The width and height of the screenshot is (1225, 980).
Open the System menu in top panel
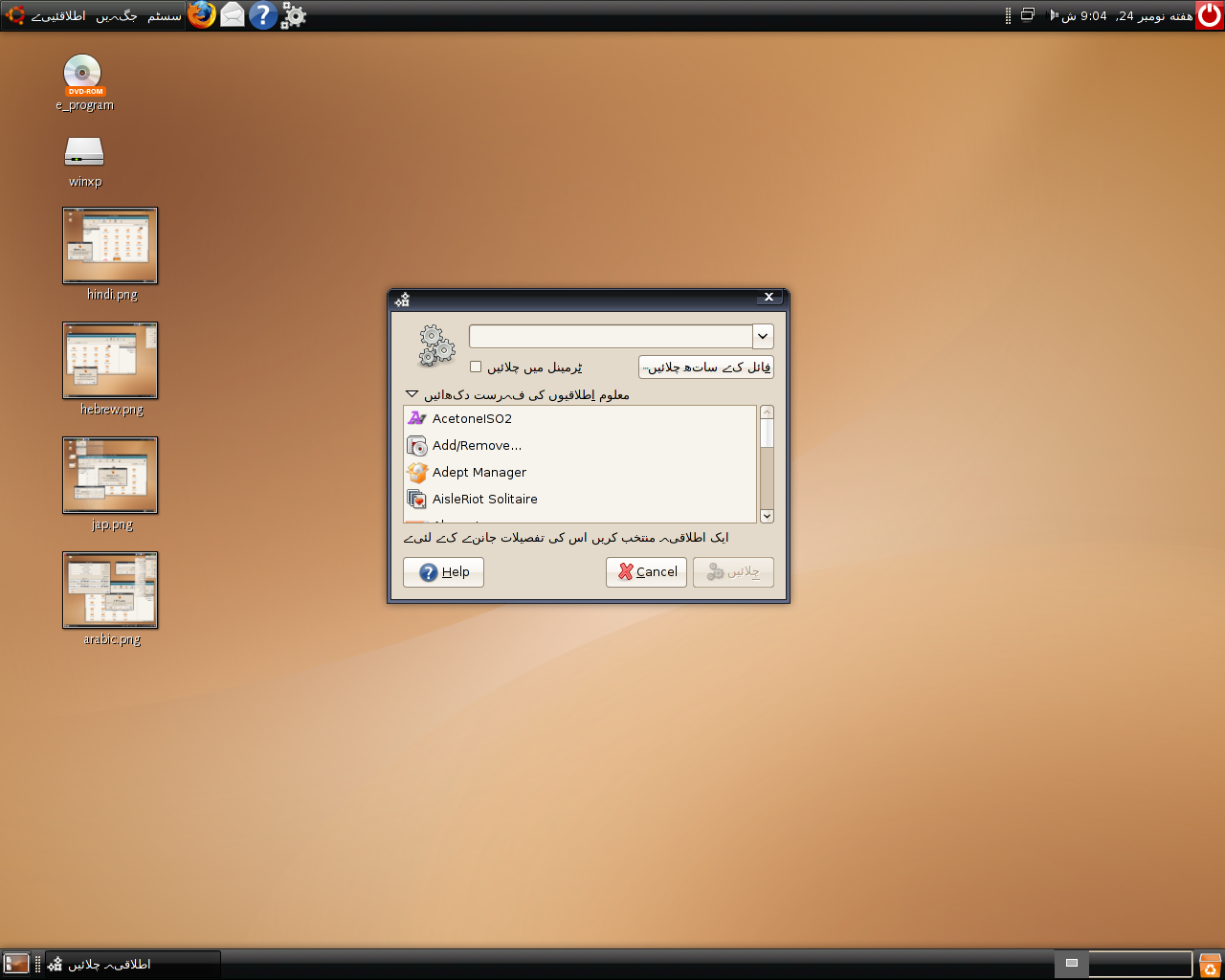pyautogui.click(x=165, y=15)
